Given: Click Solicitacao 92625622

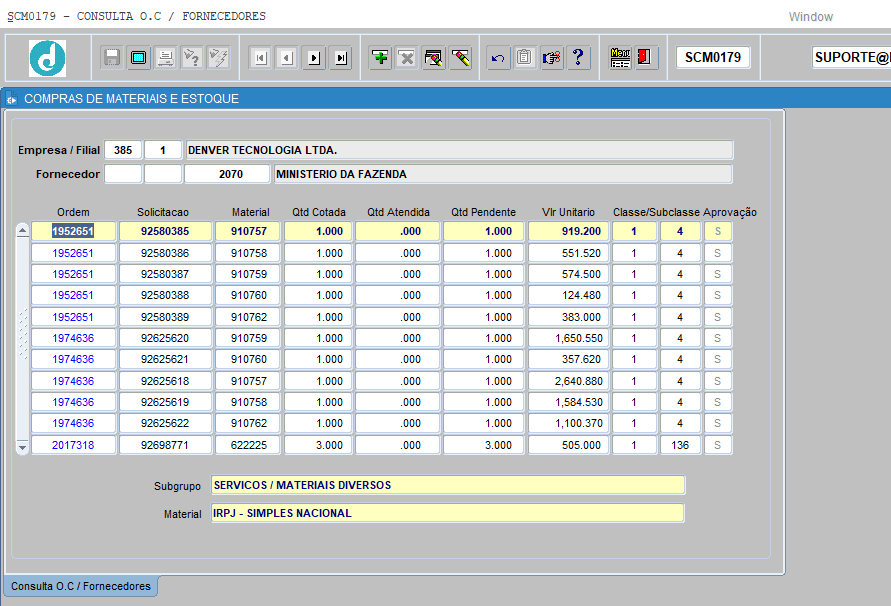Looking at the screenshot, I should [165, 423].
